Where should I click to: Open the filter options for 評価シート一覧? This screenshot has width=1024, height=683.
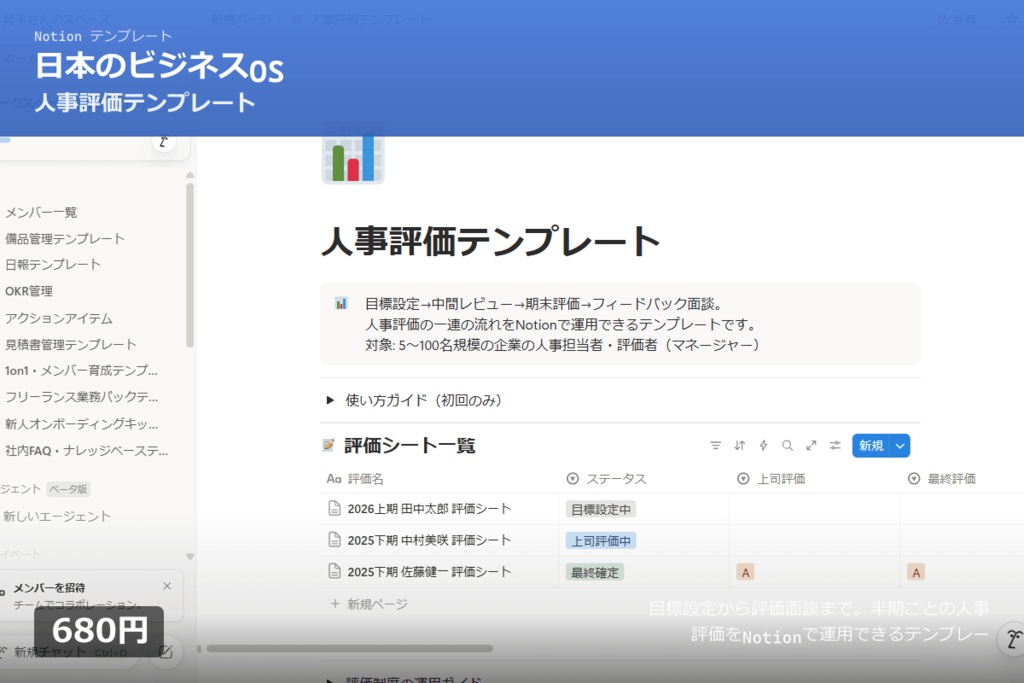(715, 445)
